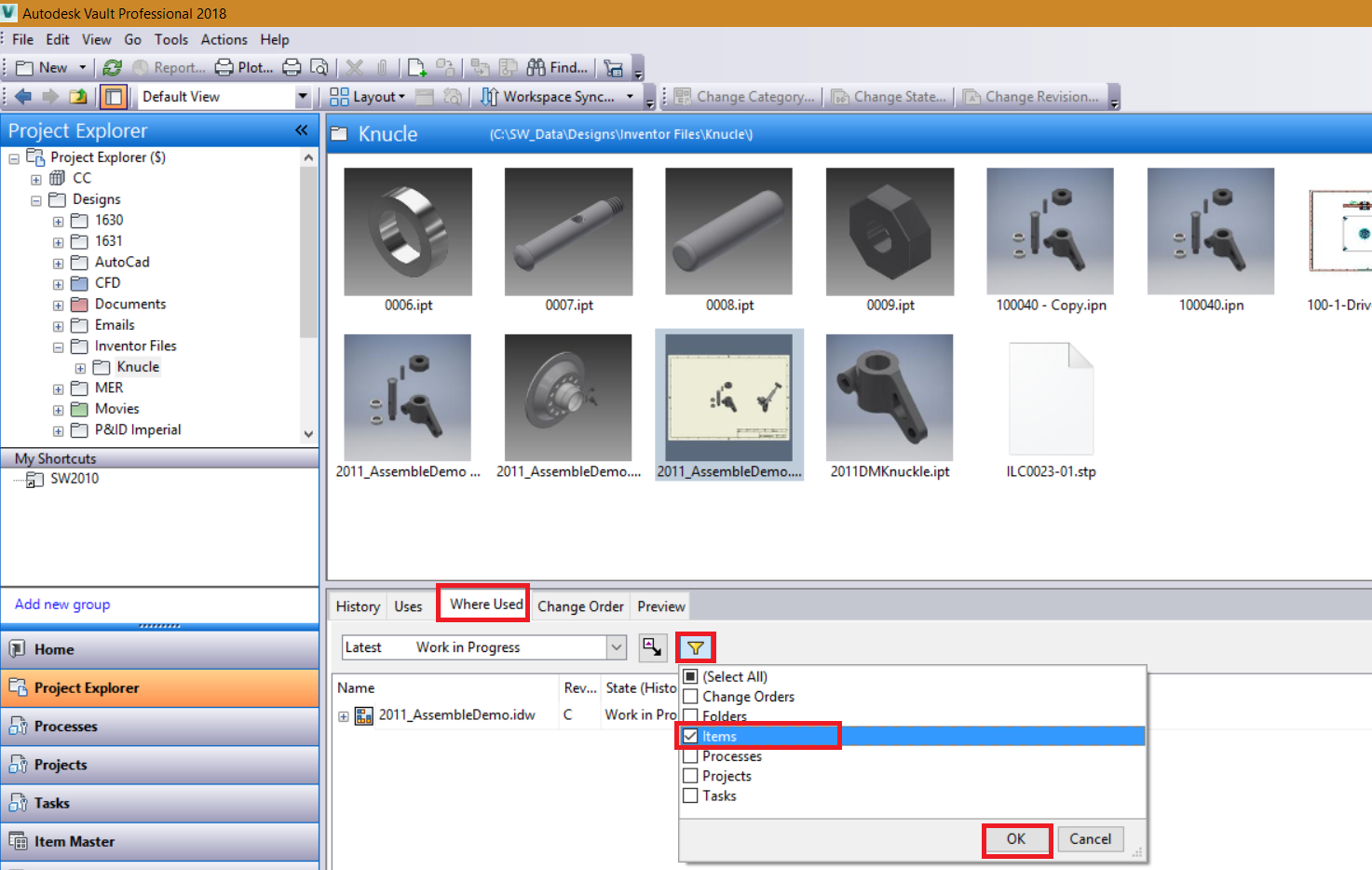Image resolution: width=1372 pixels, height=870 pixels.
Task: Click the Change Category icon
Action: pos(683,96)
